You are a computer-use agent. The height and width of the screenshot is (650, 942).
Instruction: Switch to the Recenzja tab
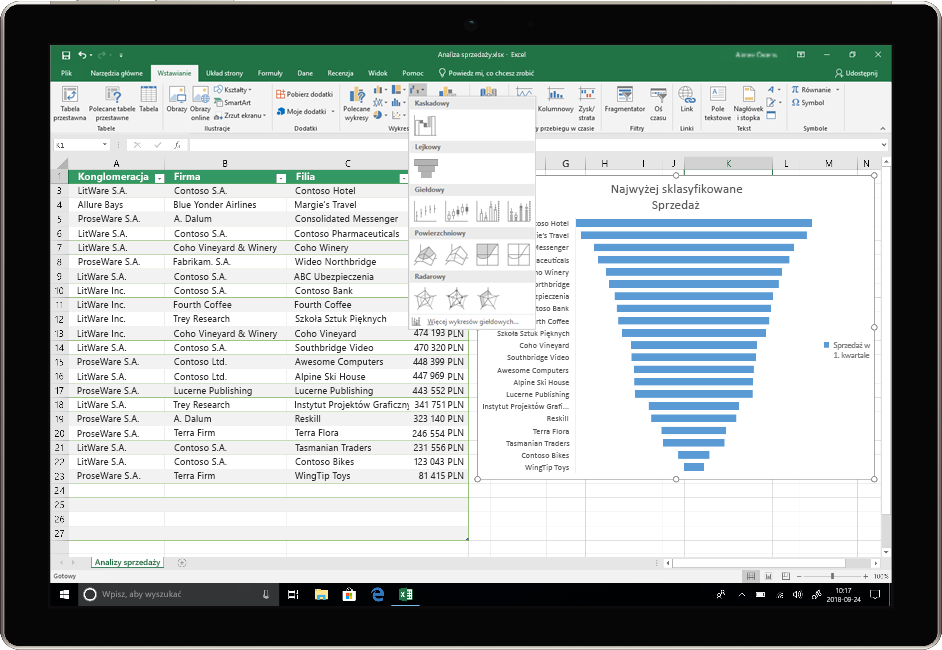pyautogui.click(x=340, y=73)
